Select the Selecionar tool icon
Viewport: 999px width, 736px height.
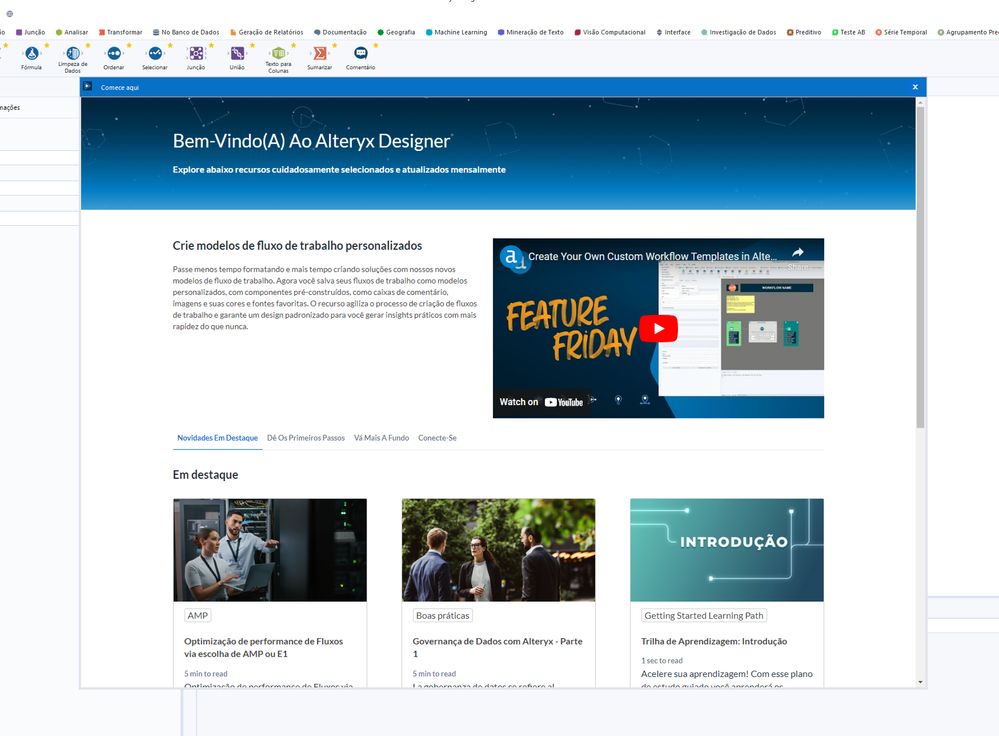coord(155,54)
